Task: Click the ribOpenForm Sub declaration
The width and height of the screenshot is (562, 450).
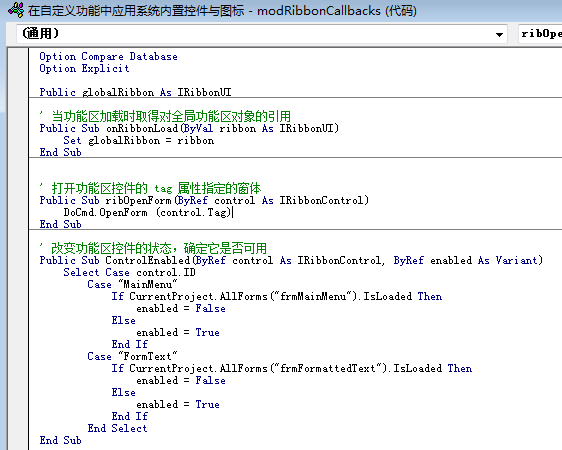Action: point(204,200)
